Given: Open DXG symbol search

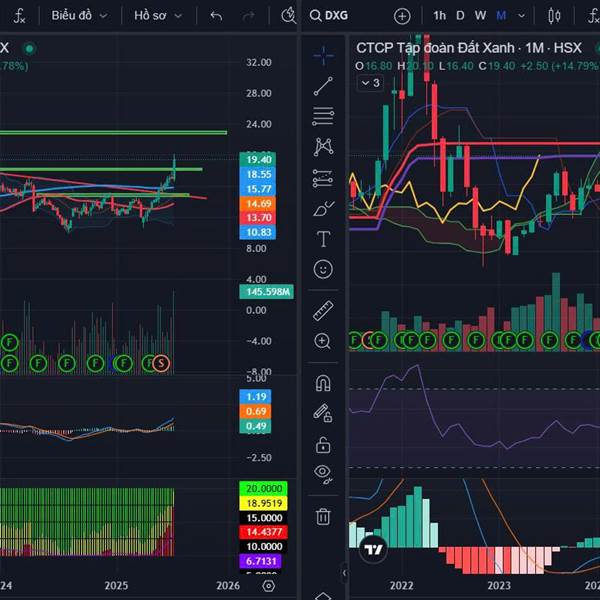Looking at the screenshot, I should pos(329,16).
